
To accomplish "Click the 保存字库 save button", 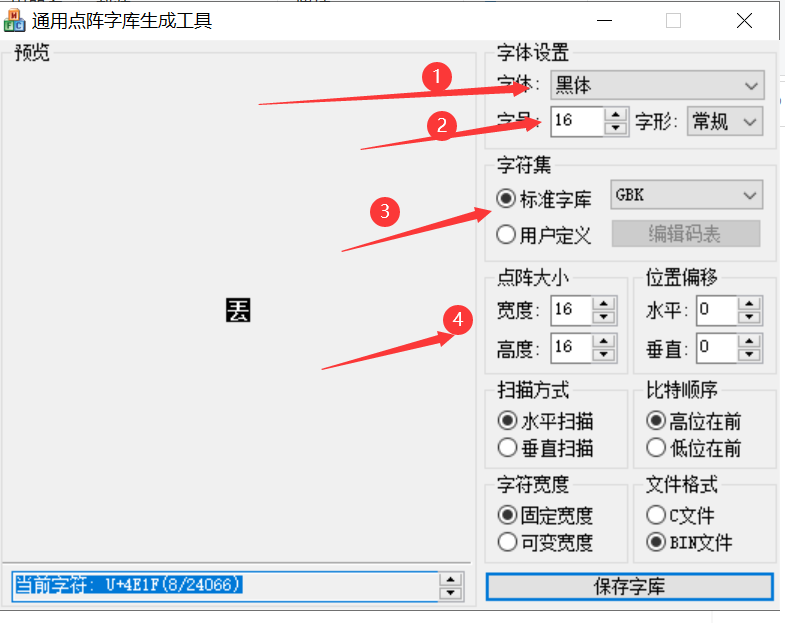I will point(630,586).
